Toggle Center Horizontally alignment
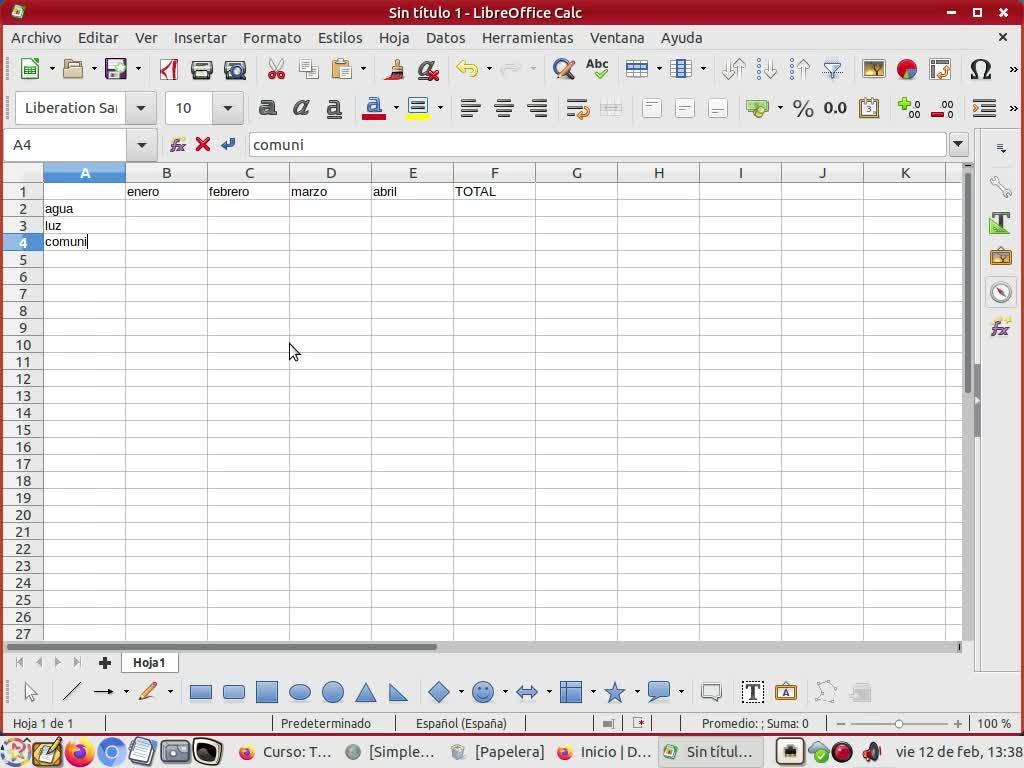Viewport: 1024px width, 768px height. [x=504, y=108]
